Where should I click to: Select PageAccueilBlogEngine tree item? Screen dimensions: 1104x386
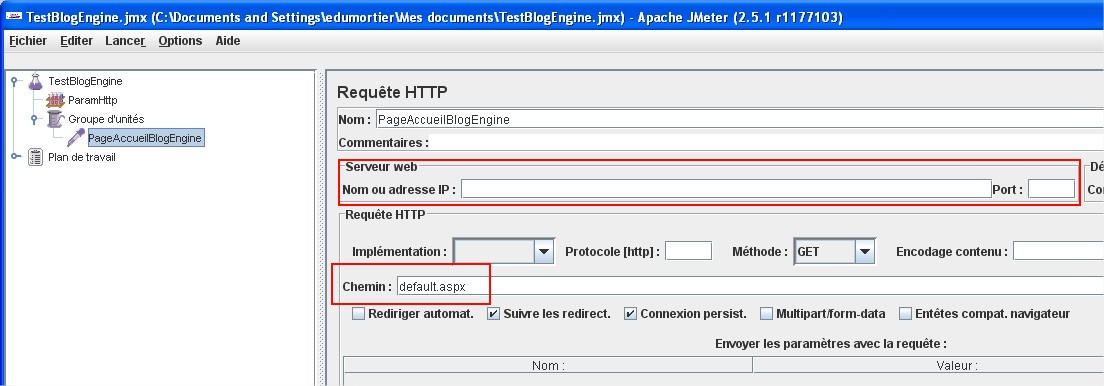pyautogui.click(x=145, y=138)
